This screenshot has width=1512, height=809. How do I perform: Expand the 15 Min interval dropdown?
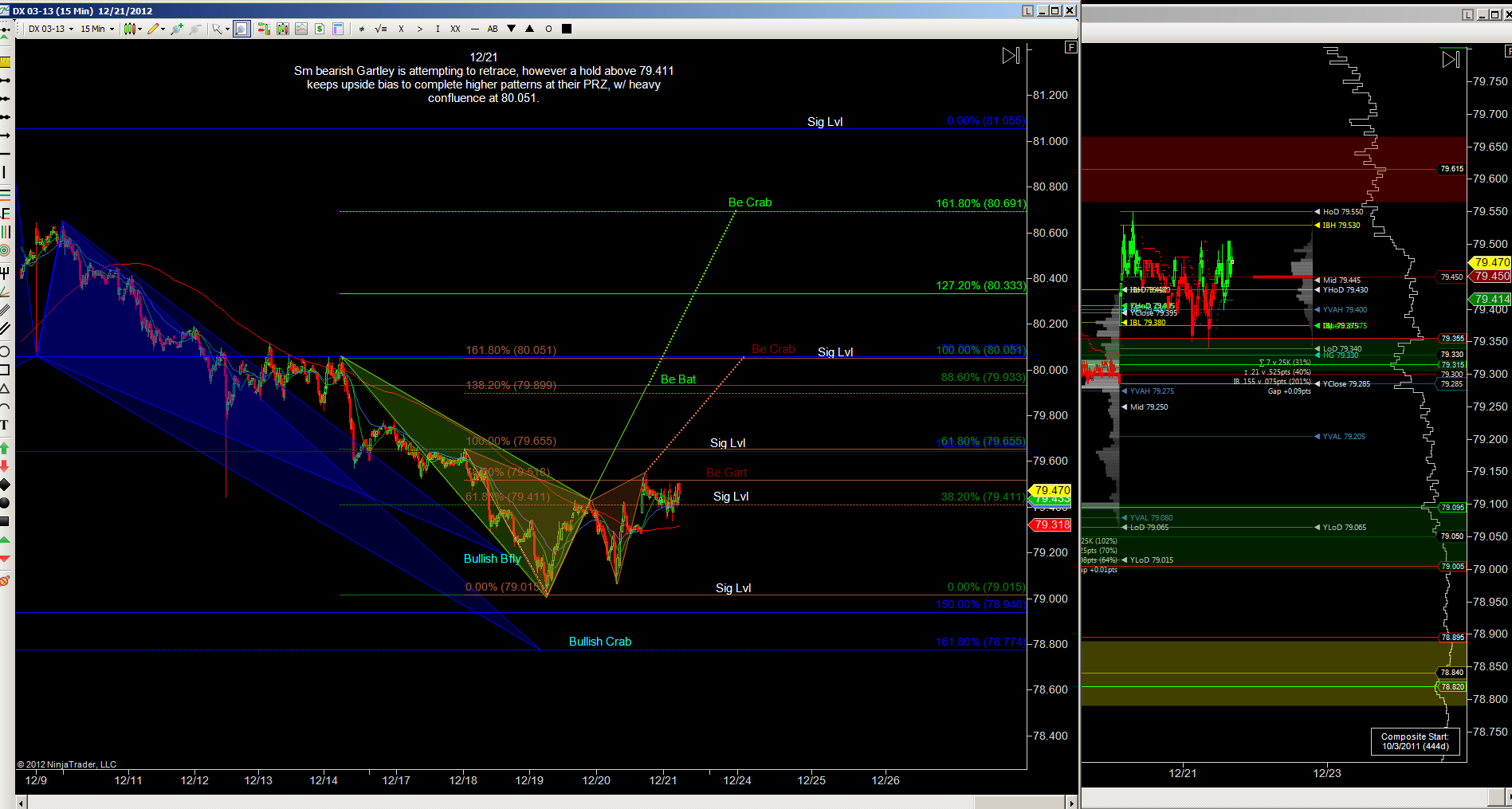point(96,29)
